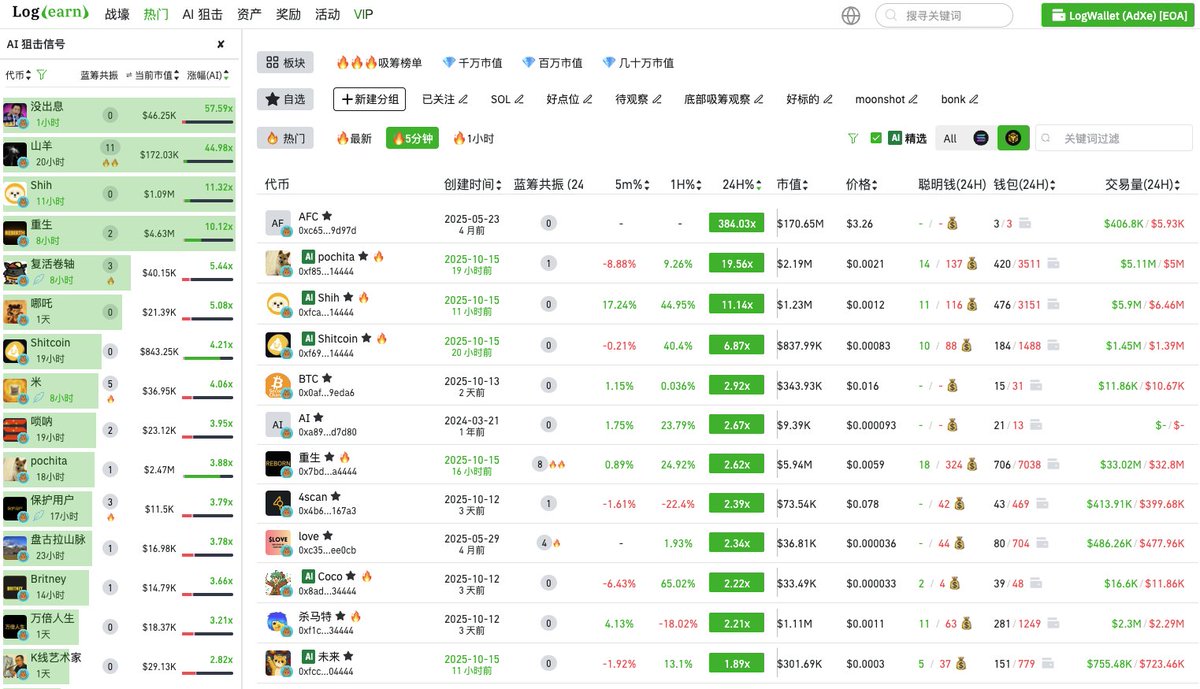Click the 没出息 row in sidebar
Screen dimensions: 1200x689
(x=118, y=114)
